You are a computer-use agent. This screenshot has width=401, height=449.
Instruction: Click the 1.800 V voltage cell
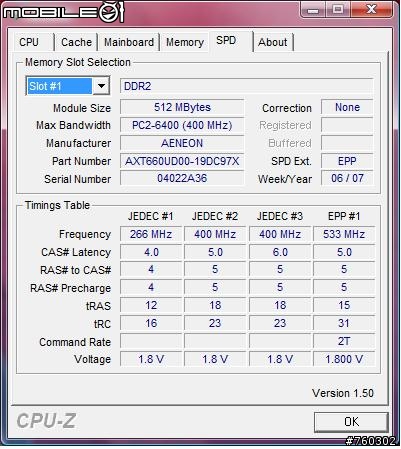click(x=344, y=360)
